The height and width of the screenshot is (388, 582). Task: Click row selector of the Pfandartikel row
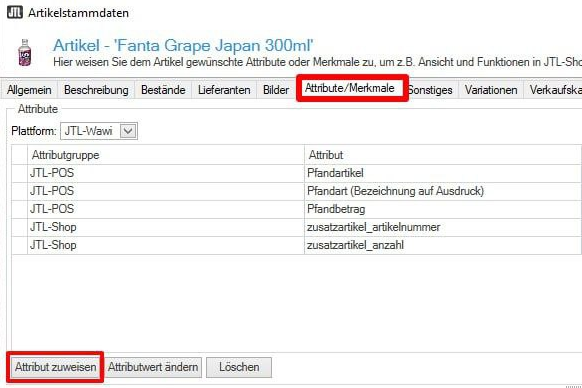pos(19,173)
